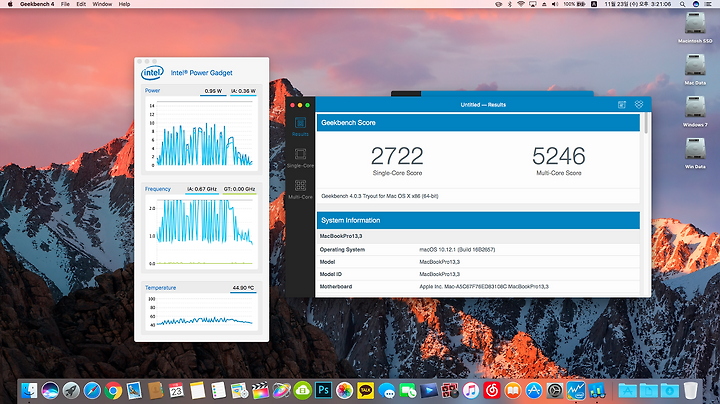Click the Bluetooth menu bar icon

point(510,4)
